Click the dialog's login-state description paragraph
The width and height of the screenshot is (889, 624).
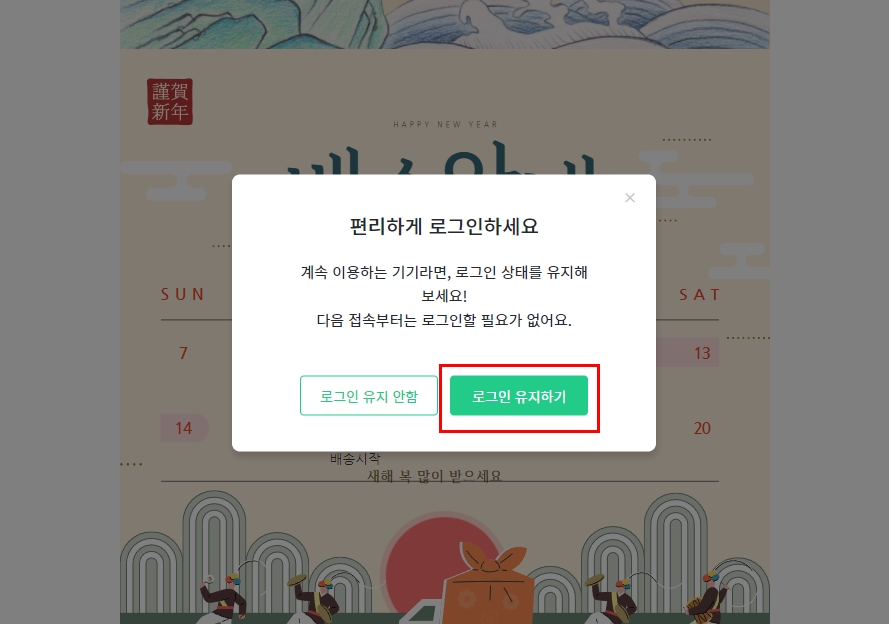pyautogui.click(x=444, y=296)
